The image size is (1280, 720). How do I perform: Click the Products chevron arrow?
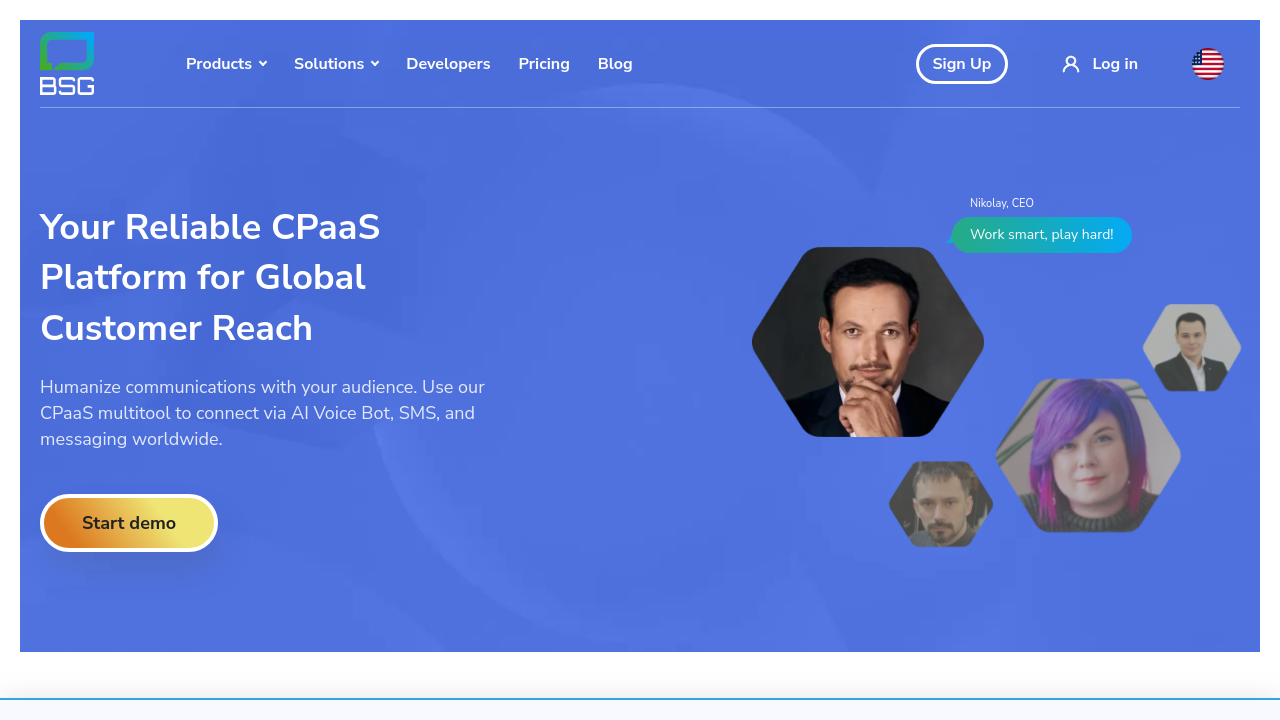point(263,64)
